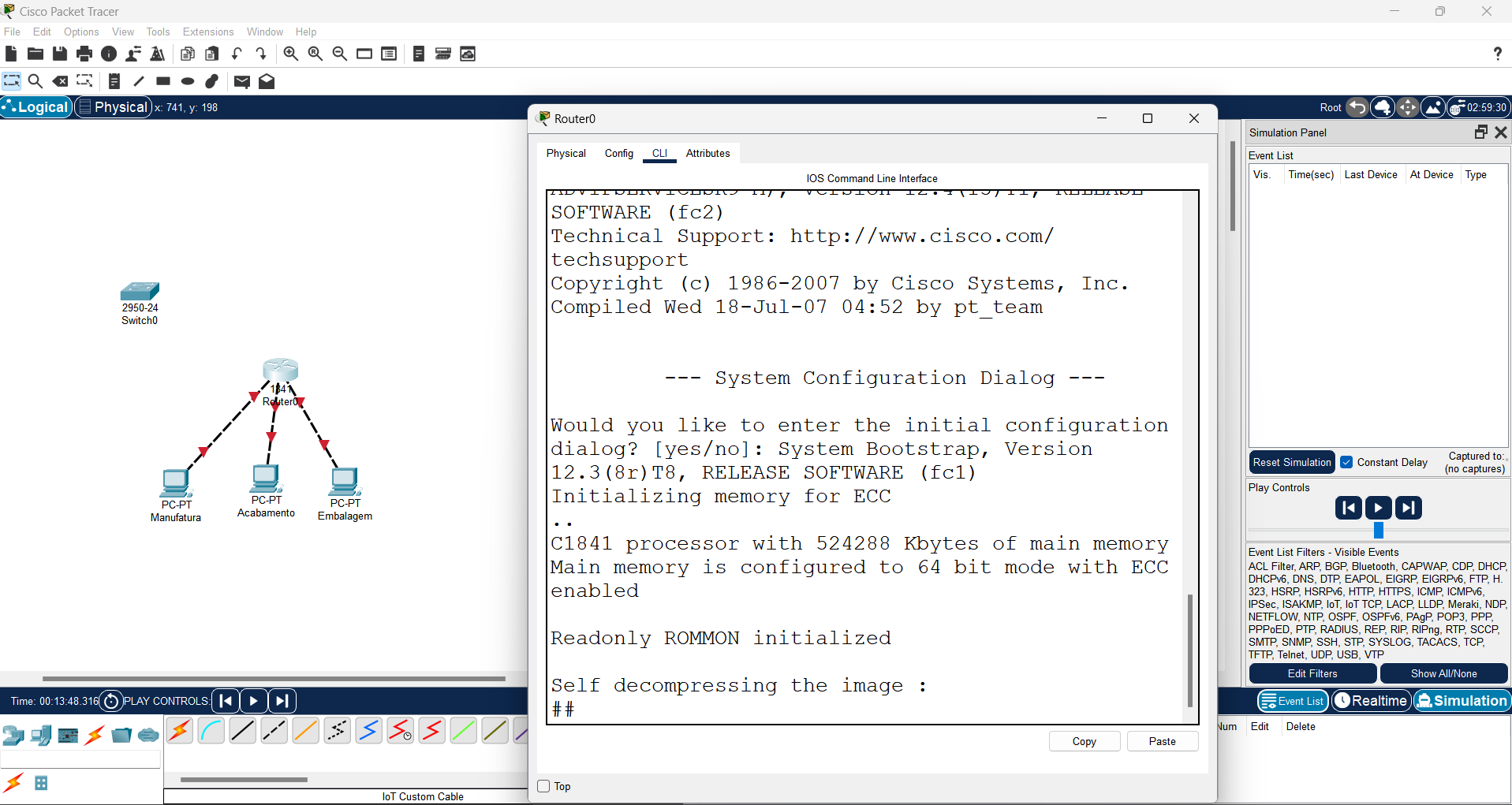
Task: Click the Edit Filters button
Action: pyautogui.click(x=1312, y=673)
